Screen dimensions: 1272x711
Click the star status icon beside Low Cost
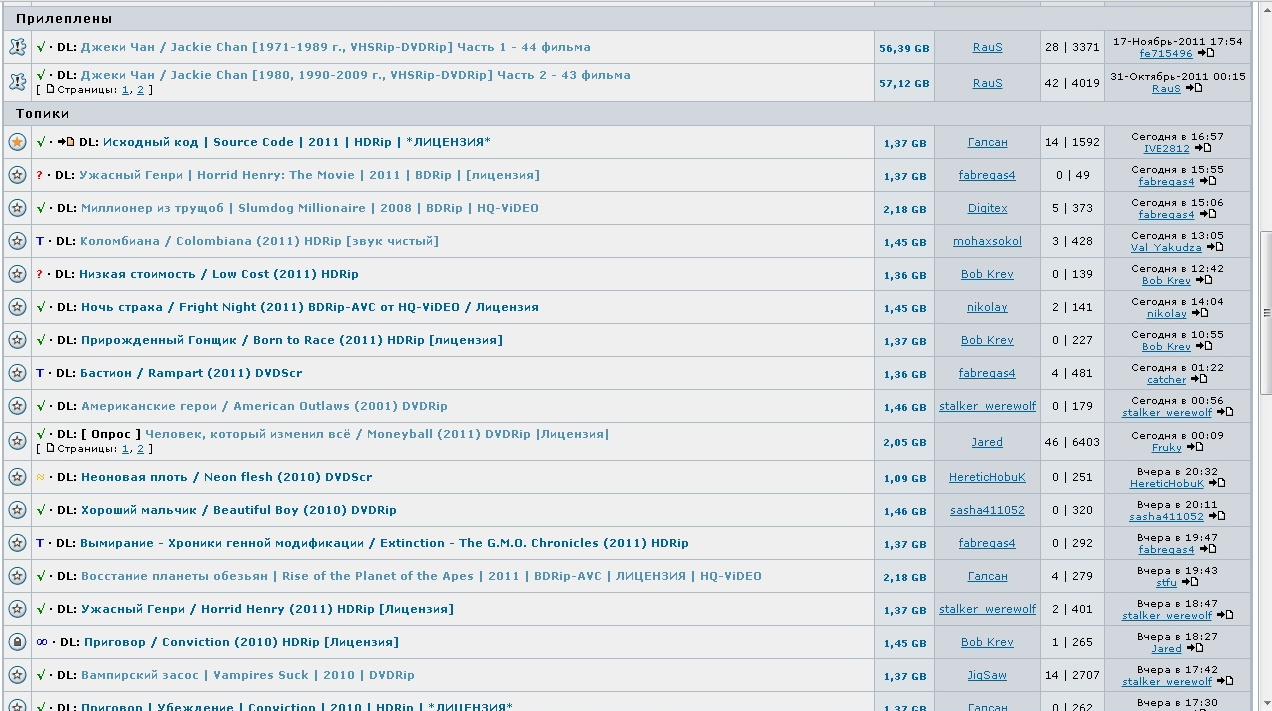tap(17, 274)
